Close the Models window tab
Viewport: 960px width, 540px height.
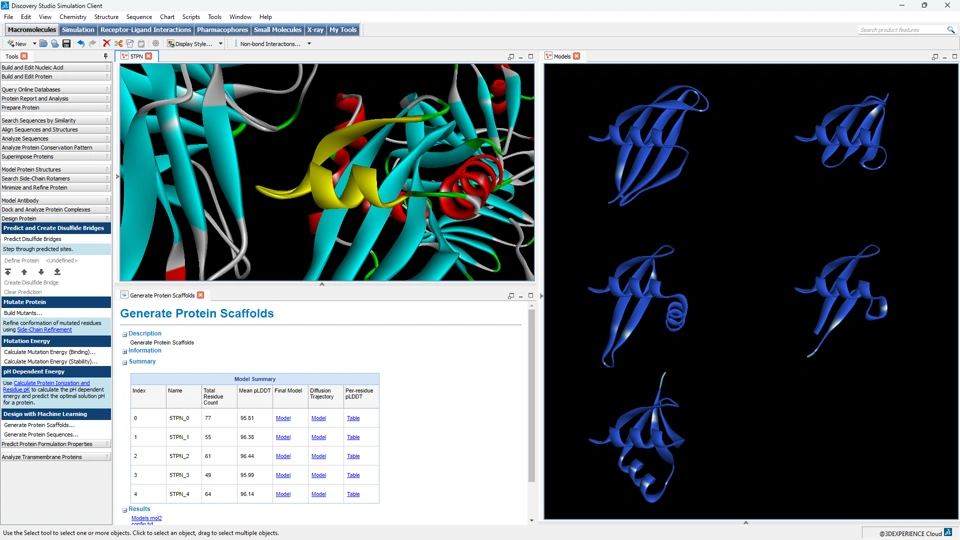tap(577, 56)
